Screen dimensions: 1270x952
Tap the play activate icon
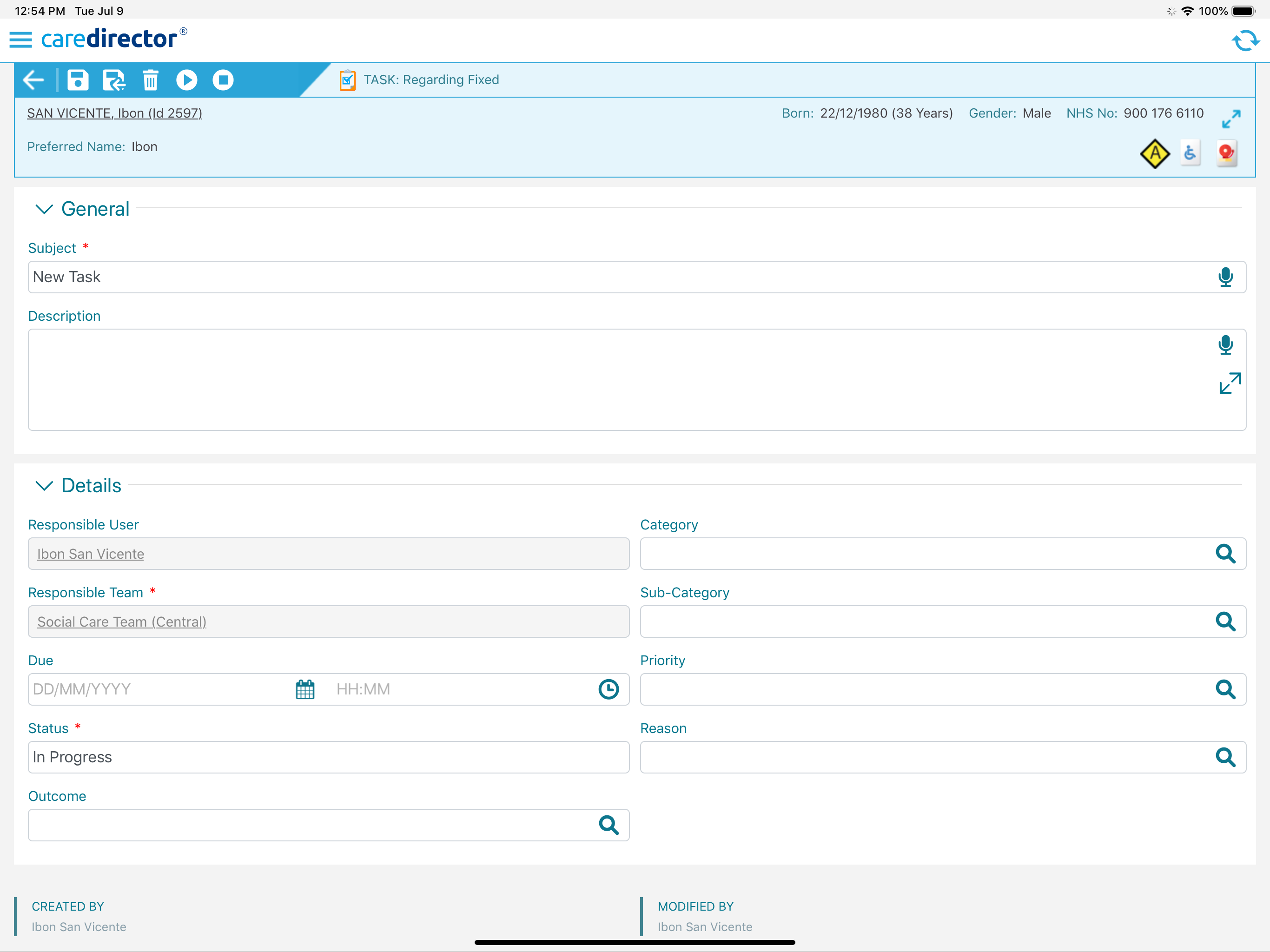pos(186,80)
